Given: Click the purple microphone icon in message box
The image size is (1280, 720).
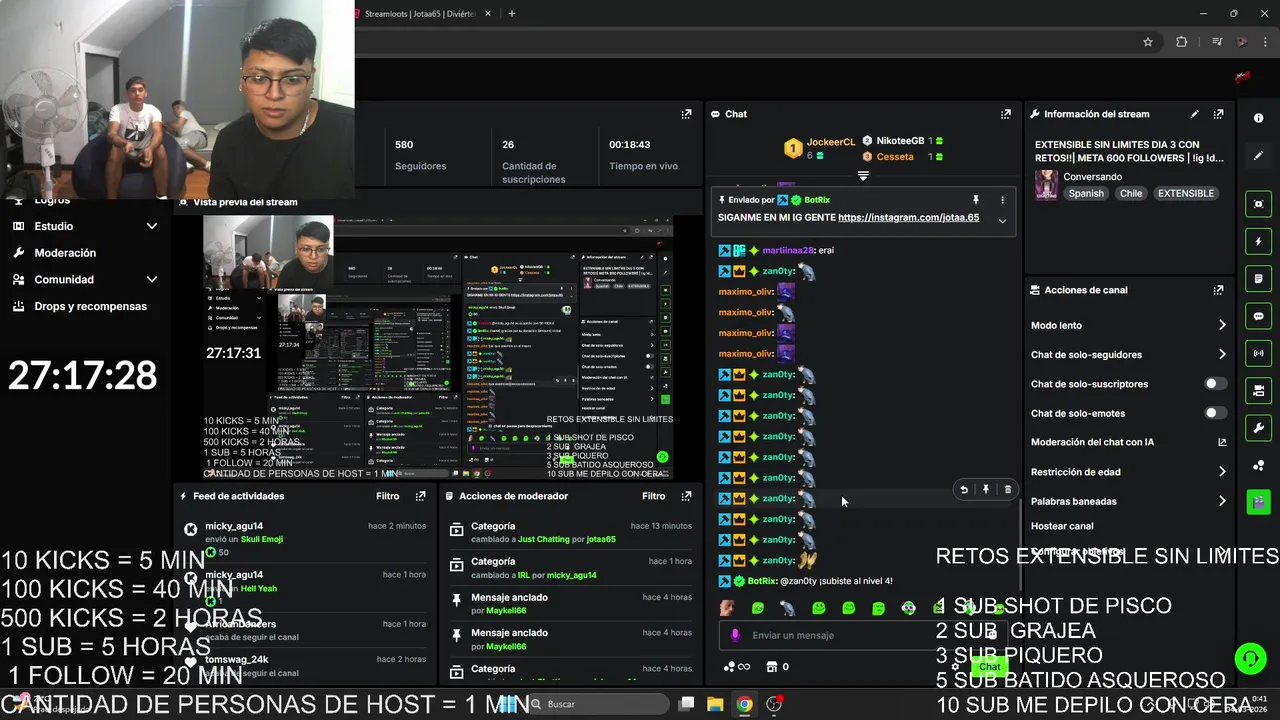Looking at the screenshot, I should 735,635.
